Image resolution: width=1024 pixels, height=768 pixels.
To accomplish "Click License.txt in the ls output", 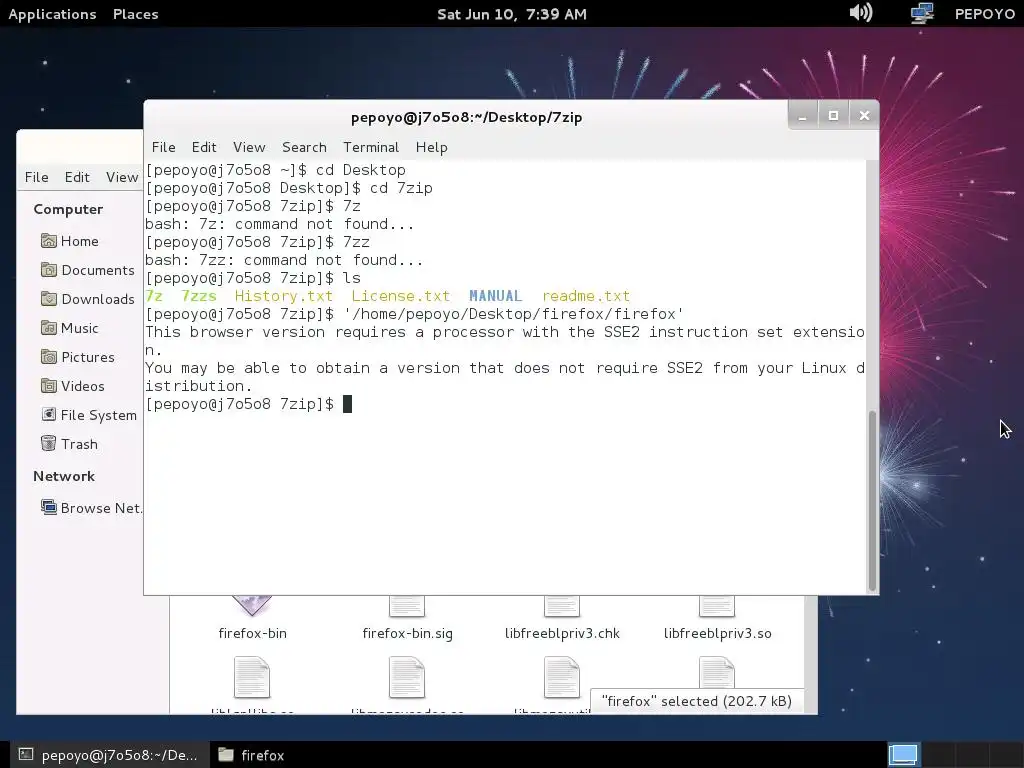I will pyautogui.click(x=400, y=296).
